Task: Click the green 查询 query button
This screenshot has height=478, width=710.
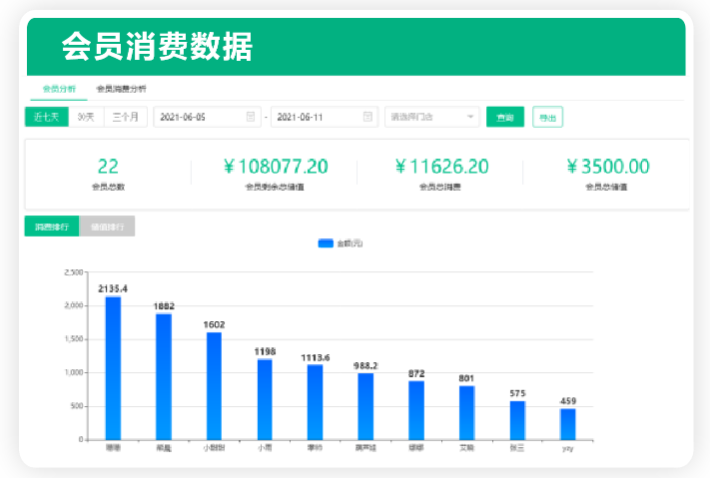Action: coord(505,117)
